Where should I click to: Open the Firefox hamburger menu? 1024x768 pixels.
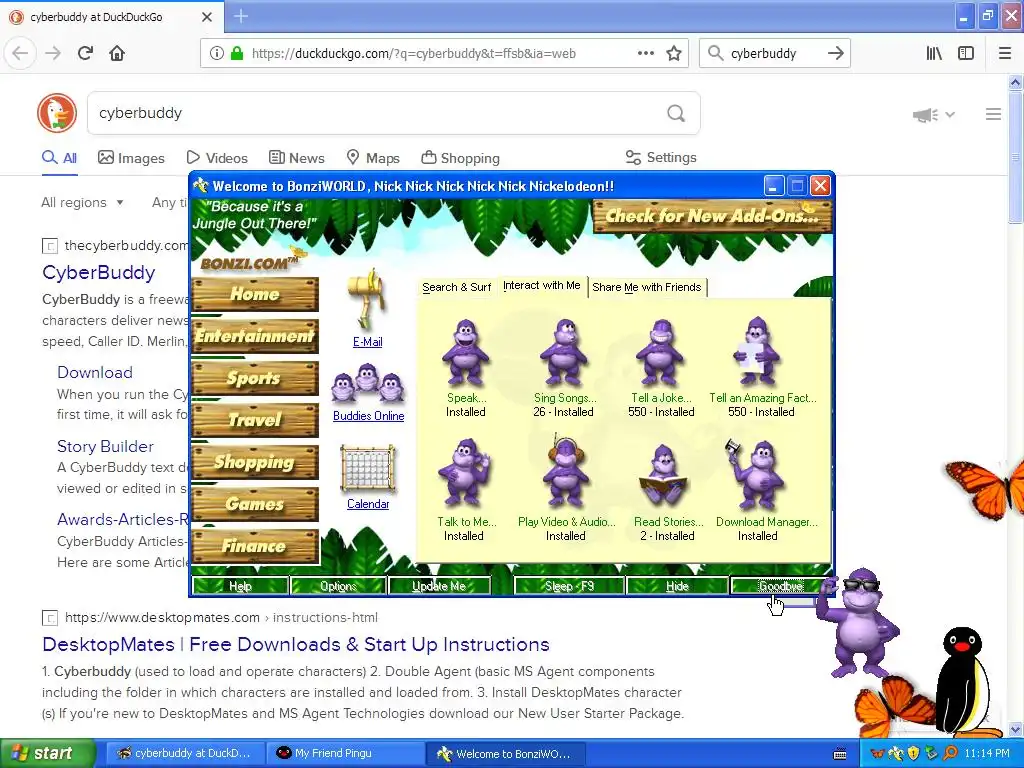point(1005,53)
